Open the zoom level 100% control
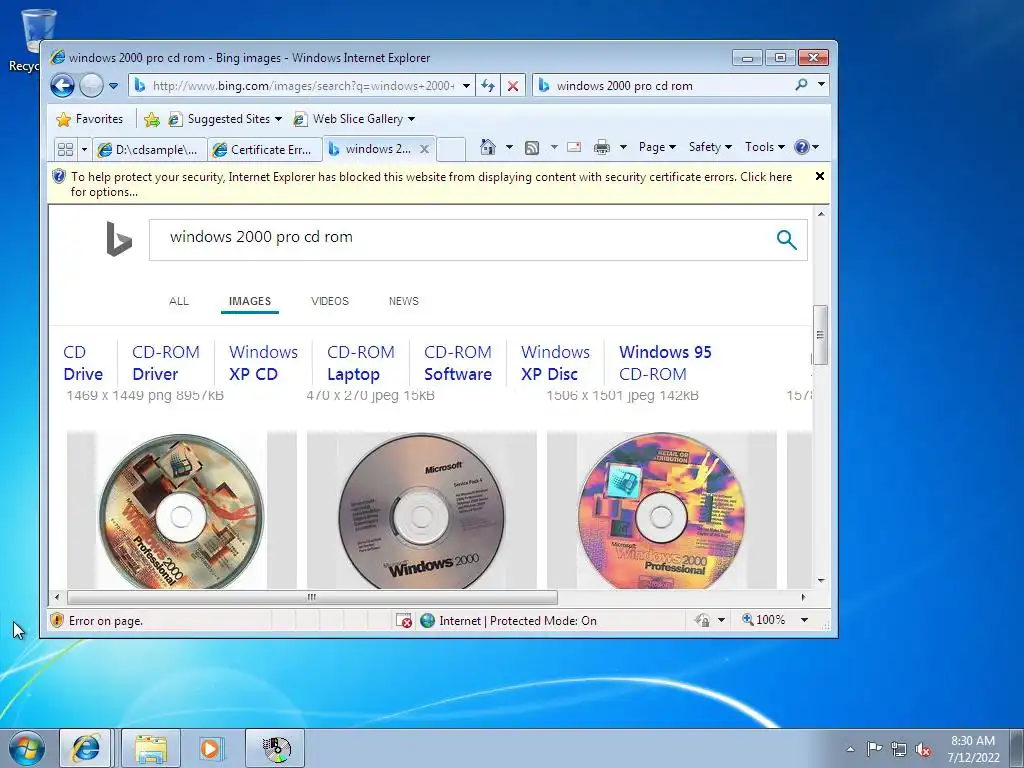 tap(776, 620)
